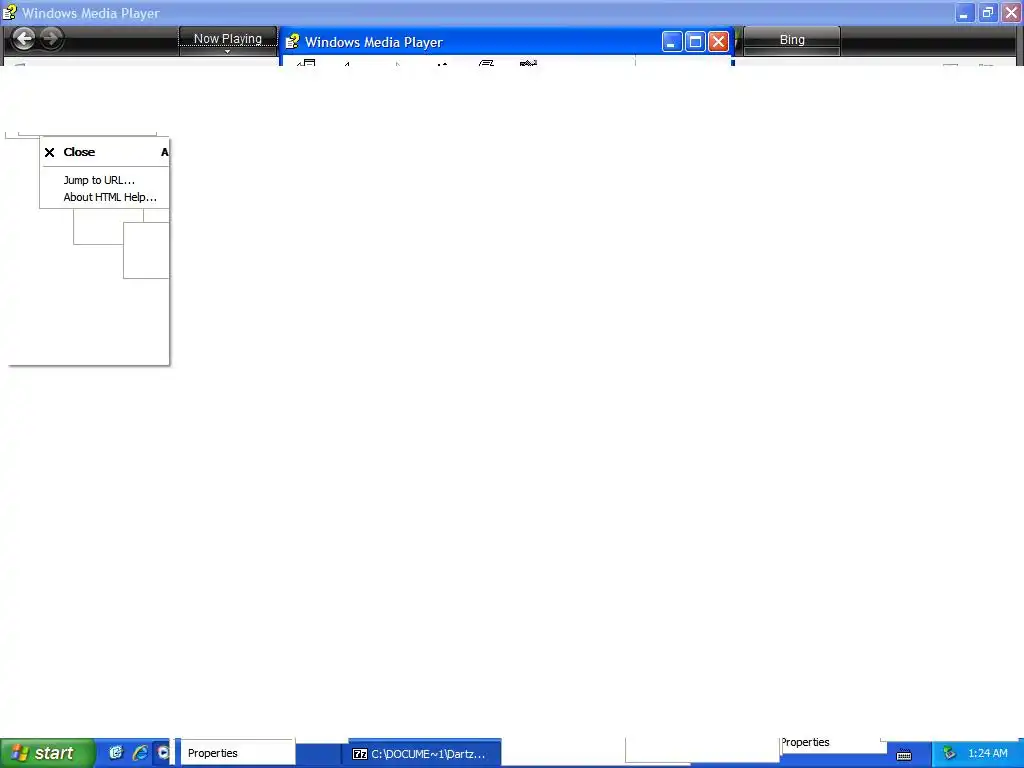
Task: Close the outer Windows Media Player window
Action: tap(1011, 12)
